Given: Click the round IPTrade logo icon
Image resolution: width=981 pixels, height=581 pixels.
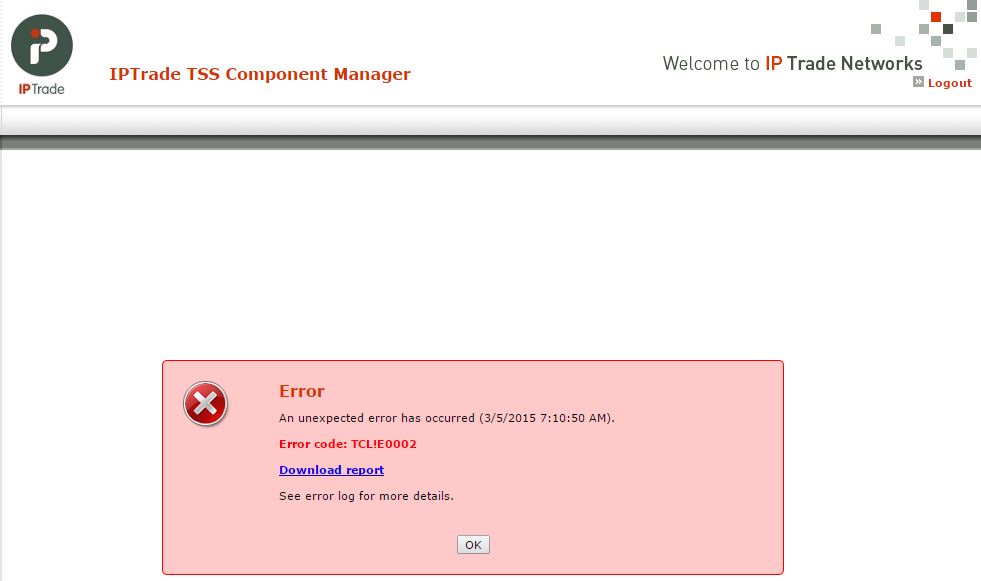Looking at the screenshot, I should pyautogui.click(x=42, y=45).
